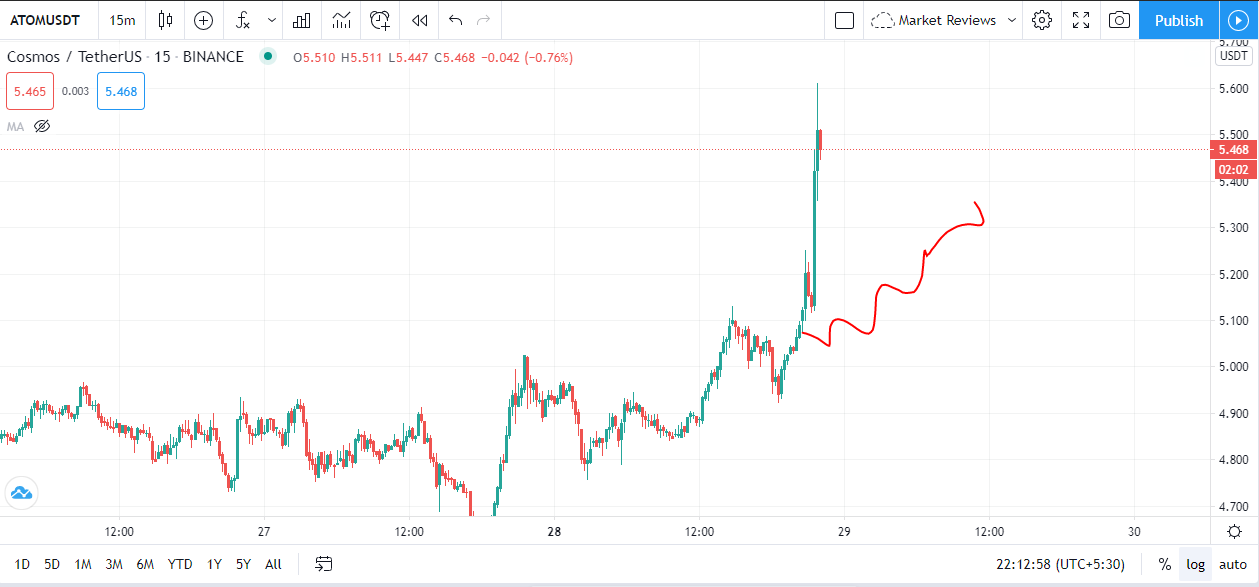The width and height of the screenshot is (1259, 587).
Task: Click the compare or add symbol icon
Action: pos(204,20)
